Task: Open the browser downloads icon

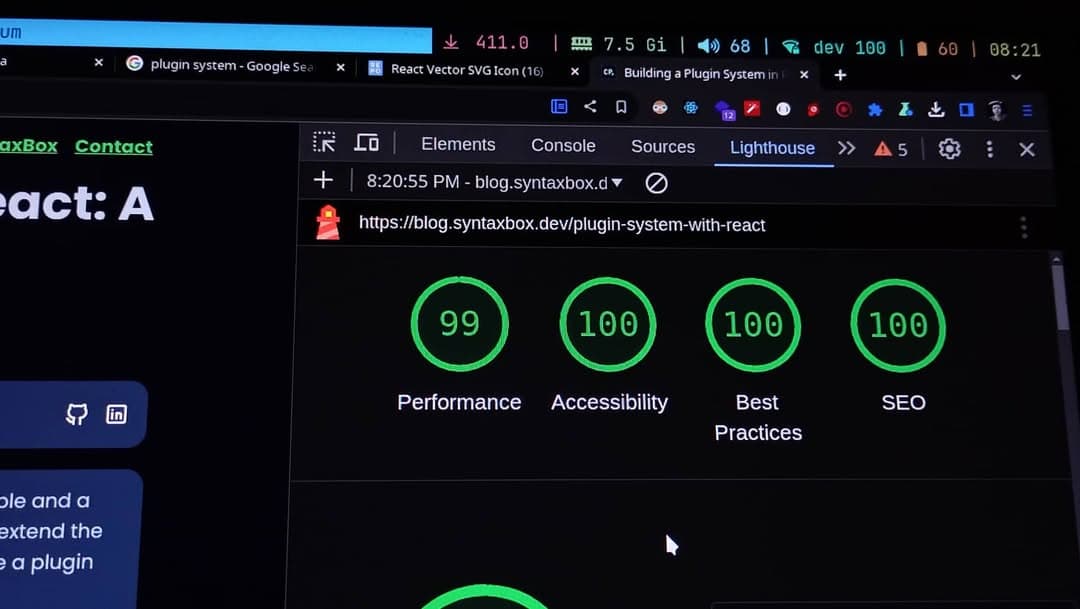Action: click(x=936, y=109)
